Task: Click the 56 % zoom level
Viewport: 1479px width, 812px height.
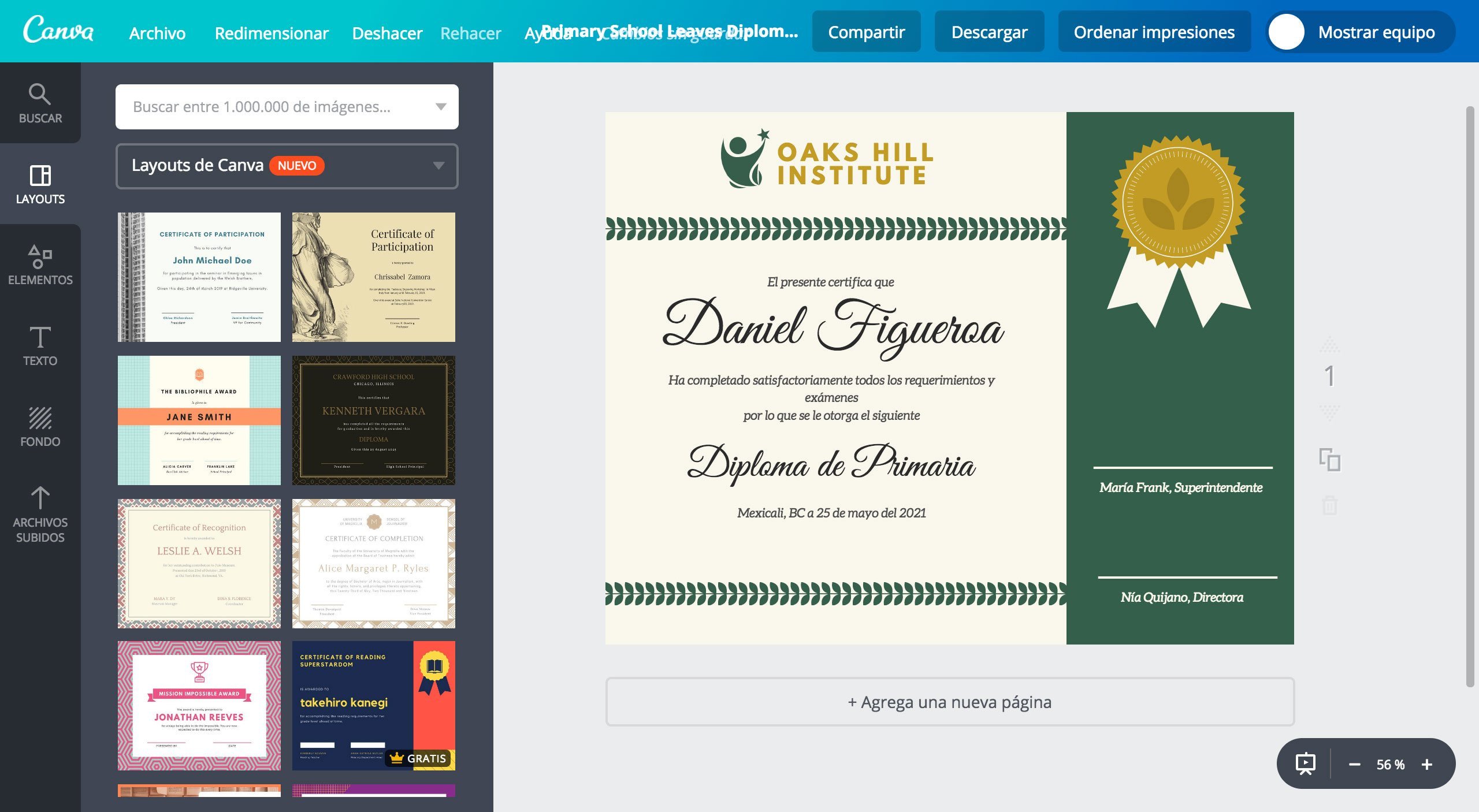Action: point(1390,764)
